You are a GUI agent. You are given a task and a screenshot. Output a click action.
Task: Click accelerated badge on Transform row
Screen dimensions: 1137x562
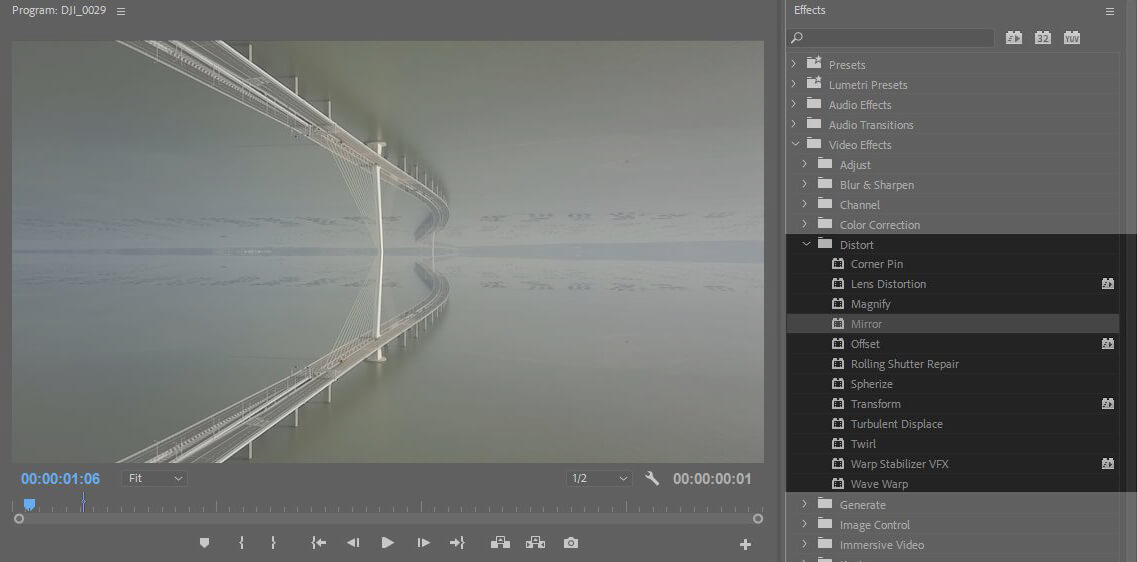tap(1107, 404)
